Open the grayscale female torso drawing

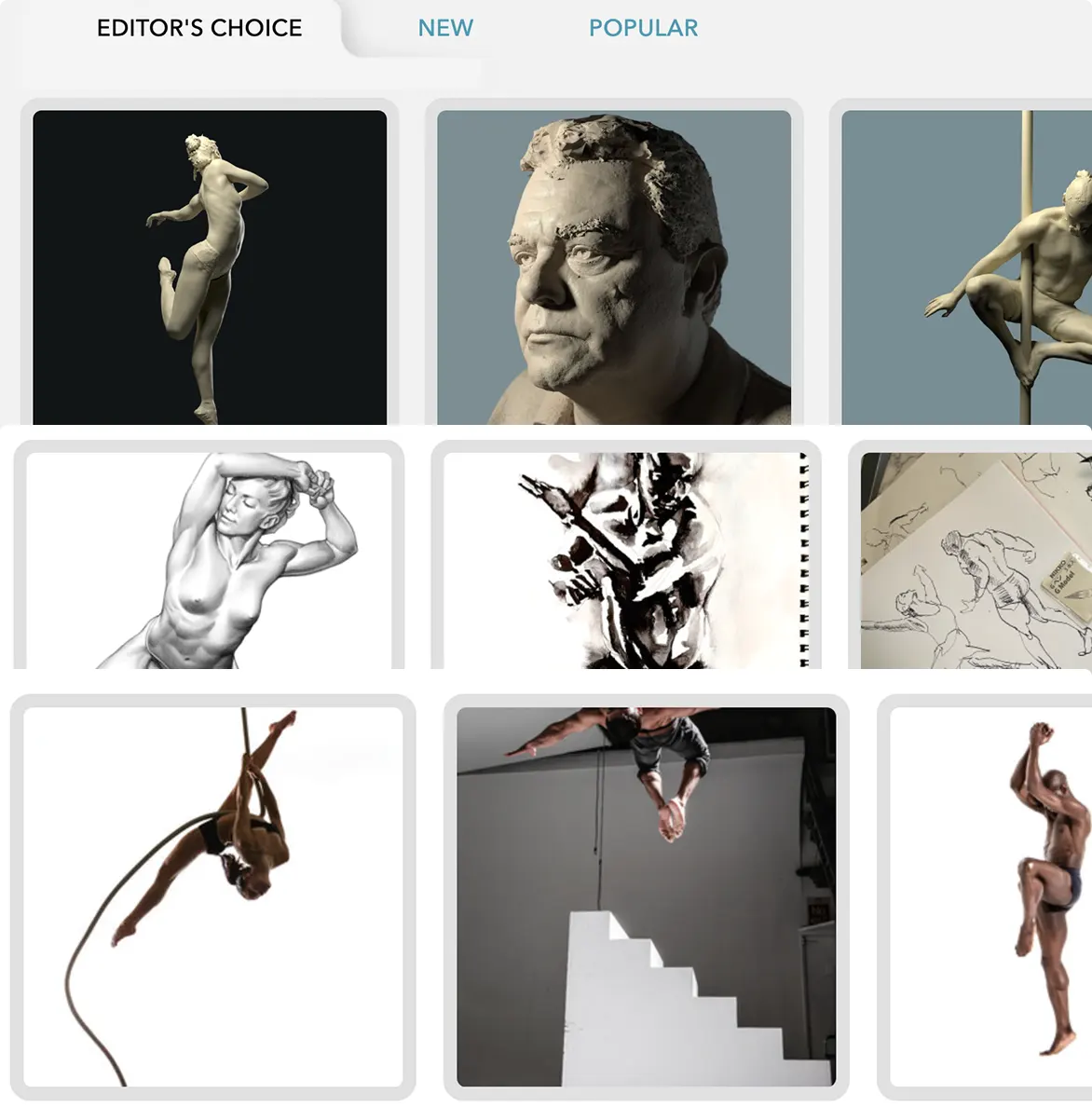tap(209, 561)
